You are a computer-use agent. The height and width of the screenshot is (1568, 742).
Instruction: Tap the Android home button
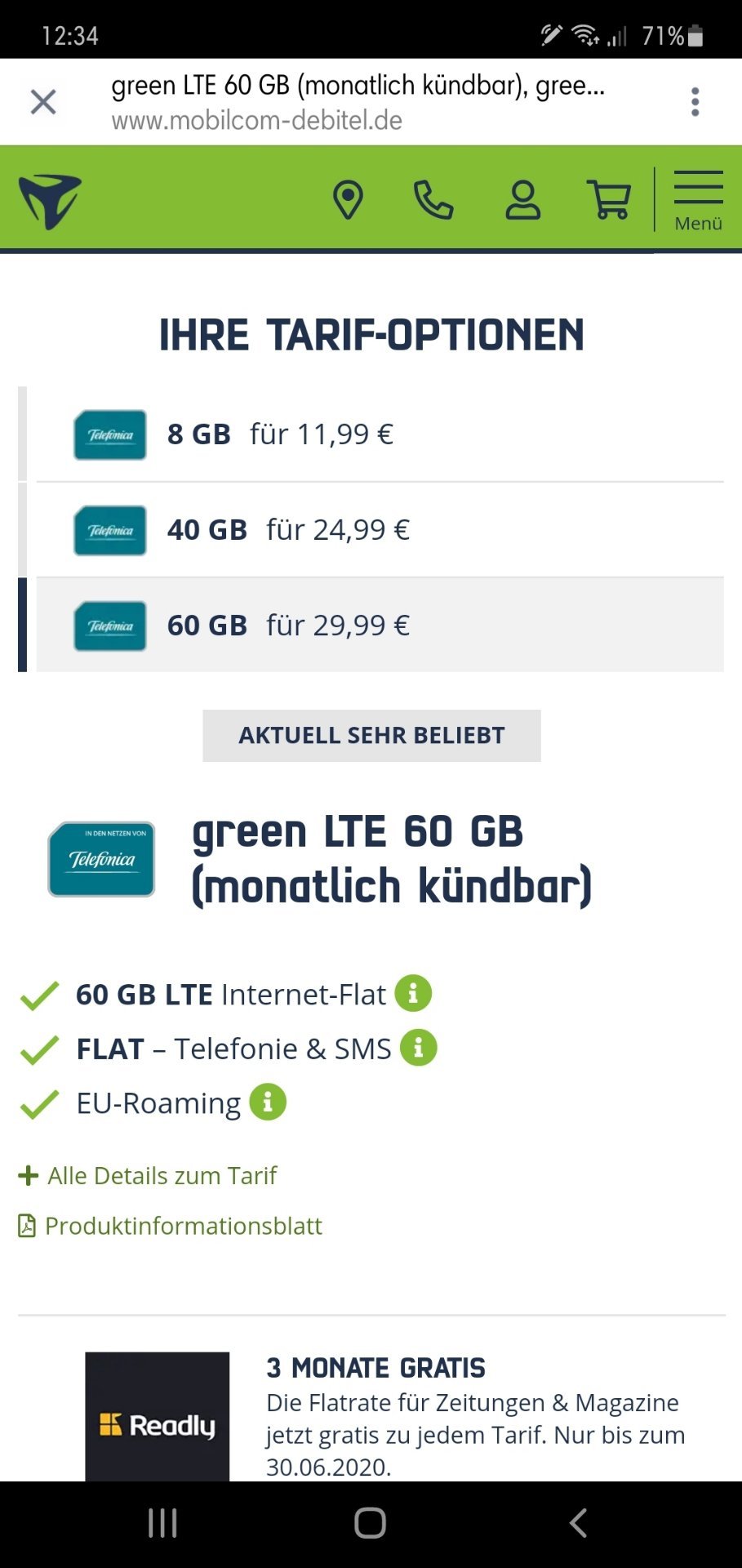click(x=371, y=1523)
